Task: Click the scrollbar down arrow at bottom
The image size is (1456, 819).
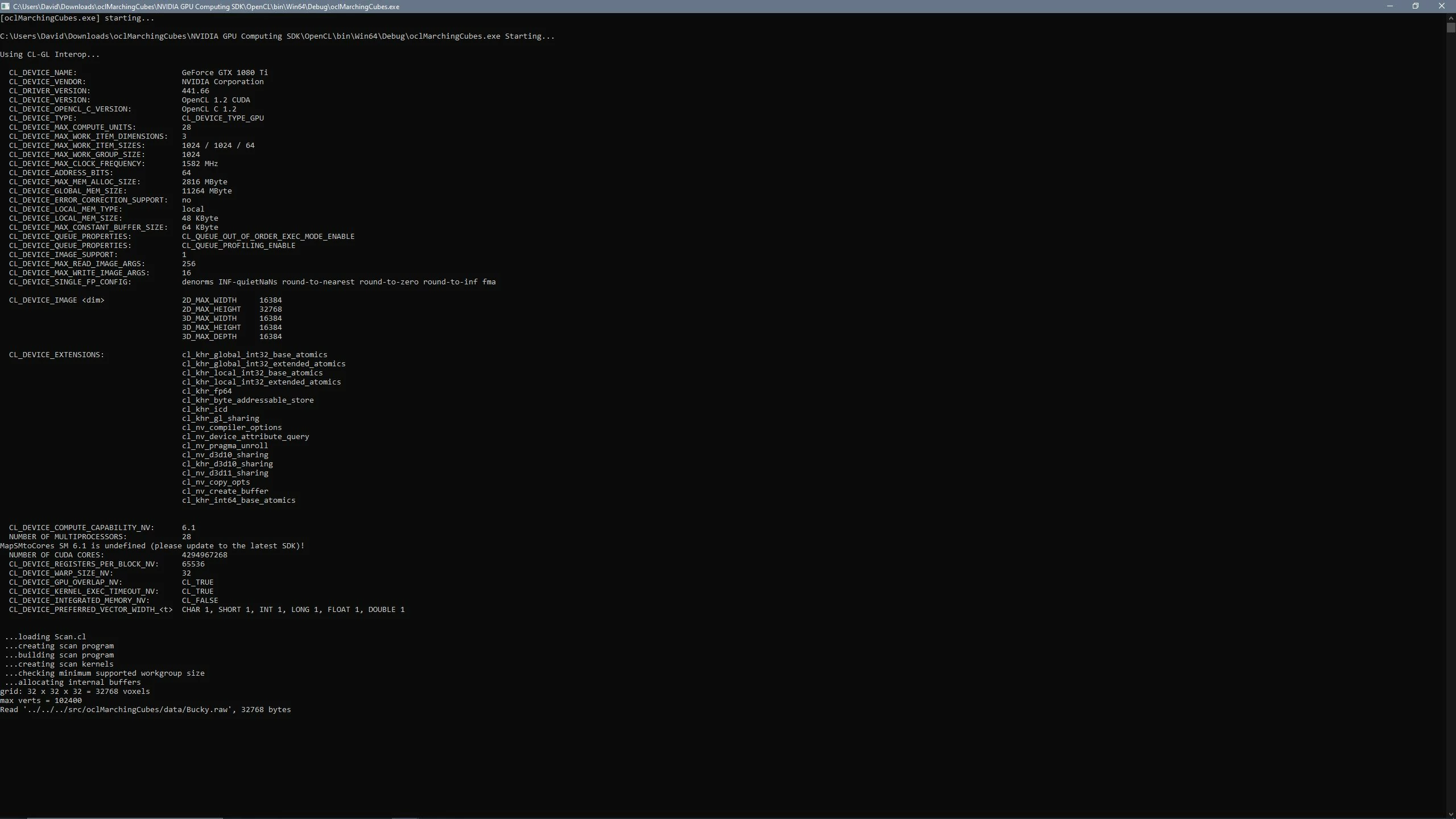Action: pyautogui.click(x=1451, y=814)
